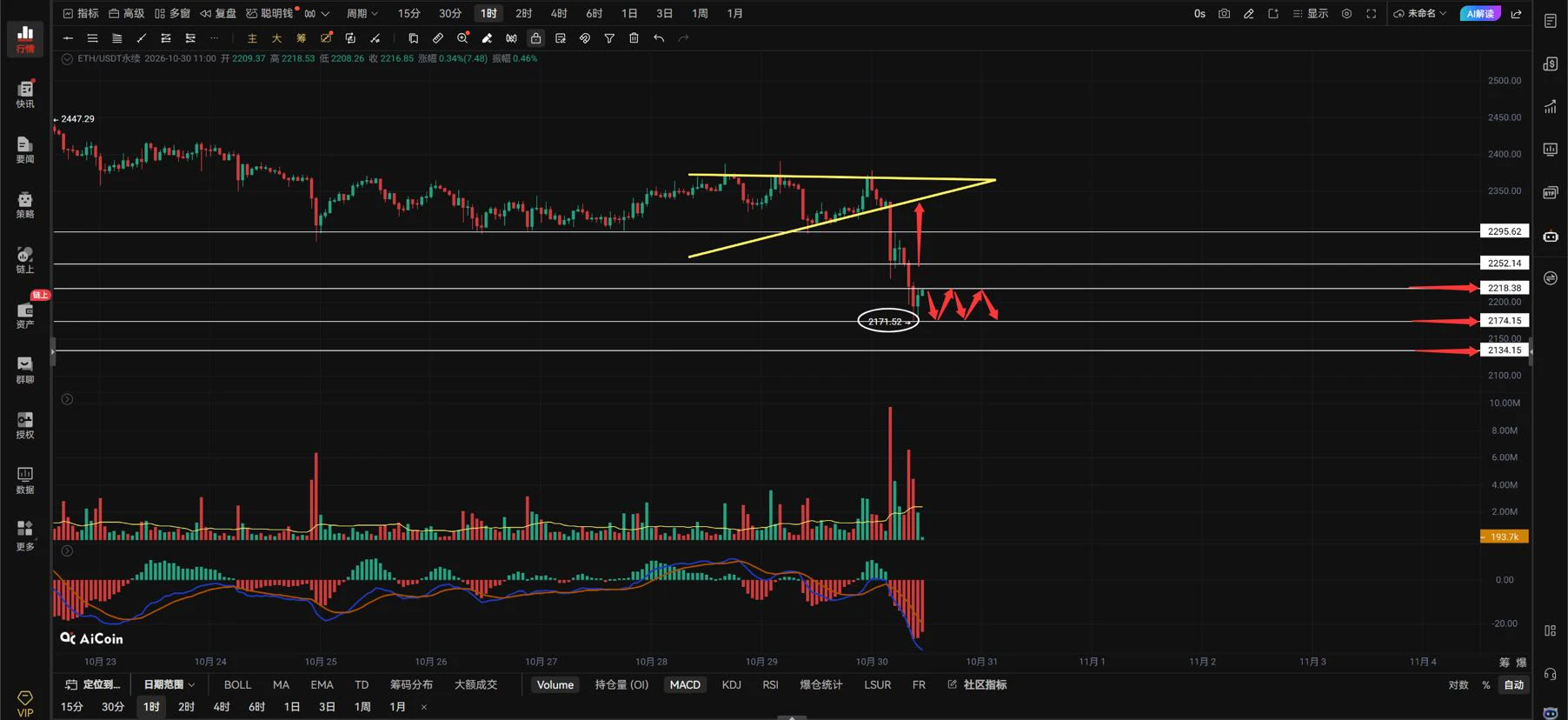
Task: Click the magnifier zoom tool
Action: [x=462, y=38]
